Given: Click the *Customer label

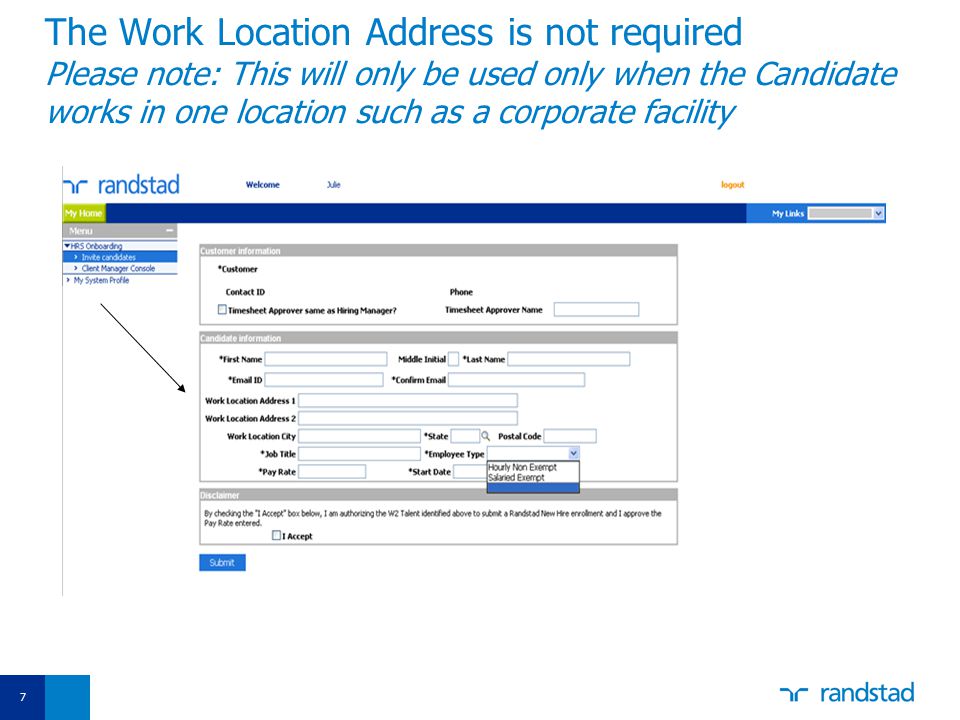Looking at the screenshot, I should 238,269.
